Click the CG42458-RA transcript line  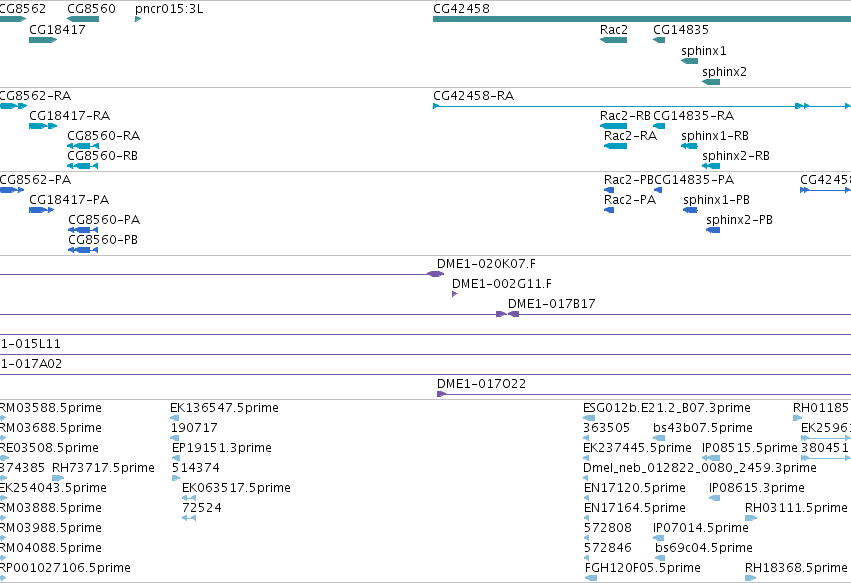click(x=642, y=106)
